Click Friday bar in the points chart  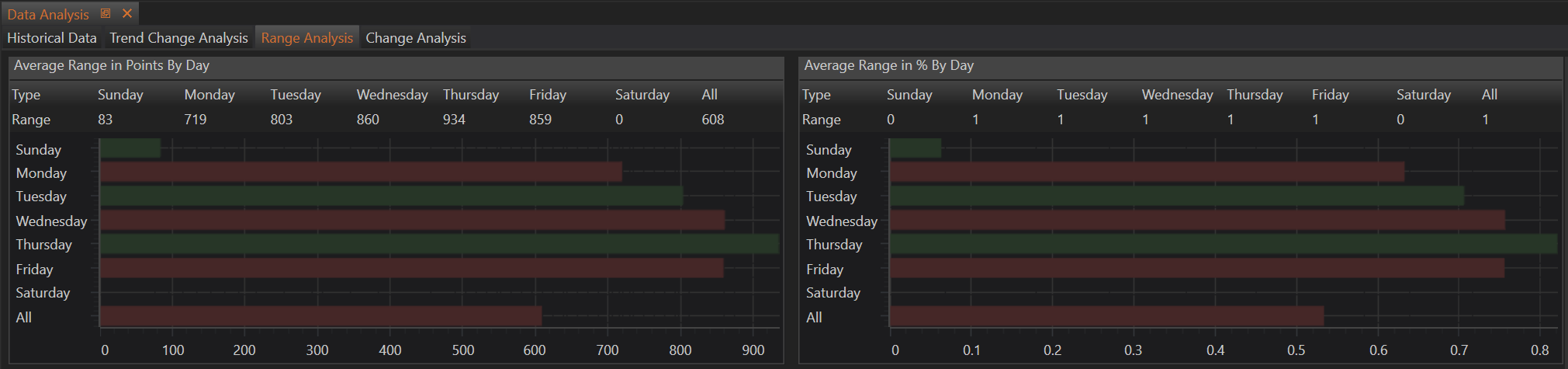point(411,268)
